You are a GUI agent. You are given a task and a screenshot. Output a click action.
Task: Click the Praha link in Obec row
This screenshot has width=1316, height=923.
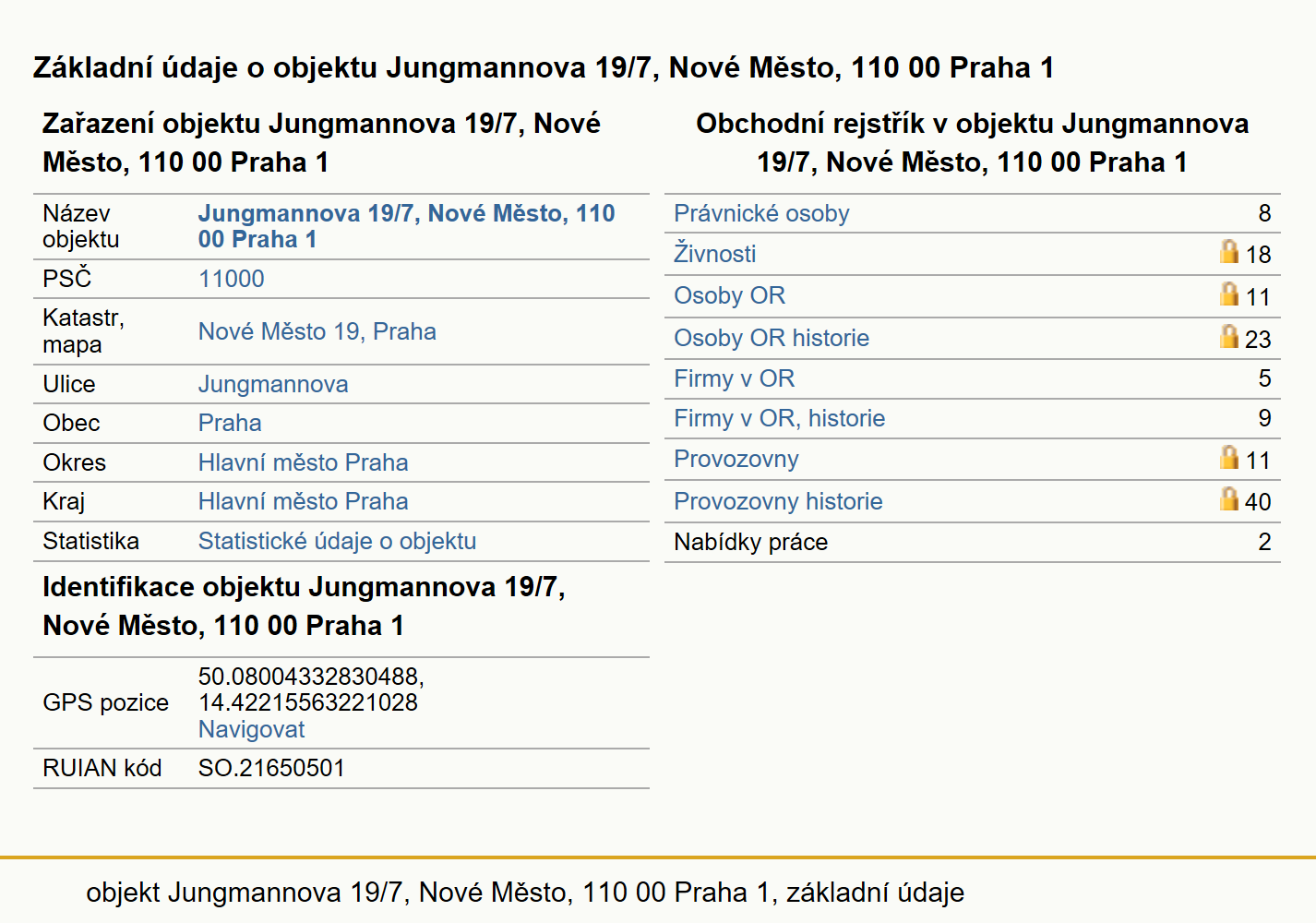point(230,423)
